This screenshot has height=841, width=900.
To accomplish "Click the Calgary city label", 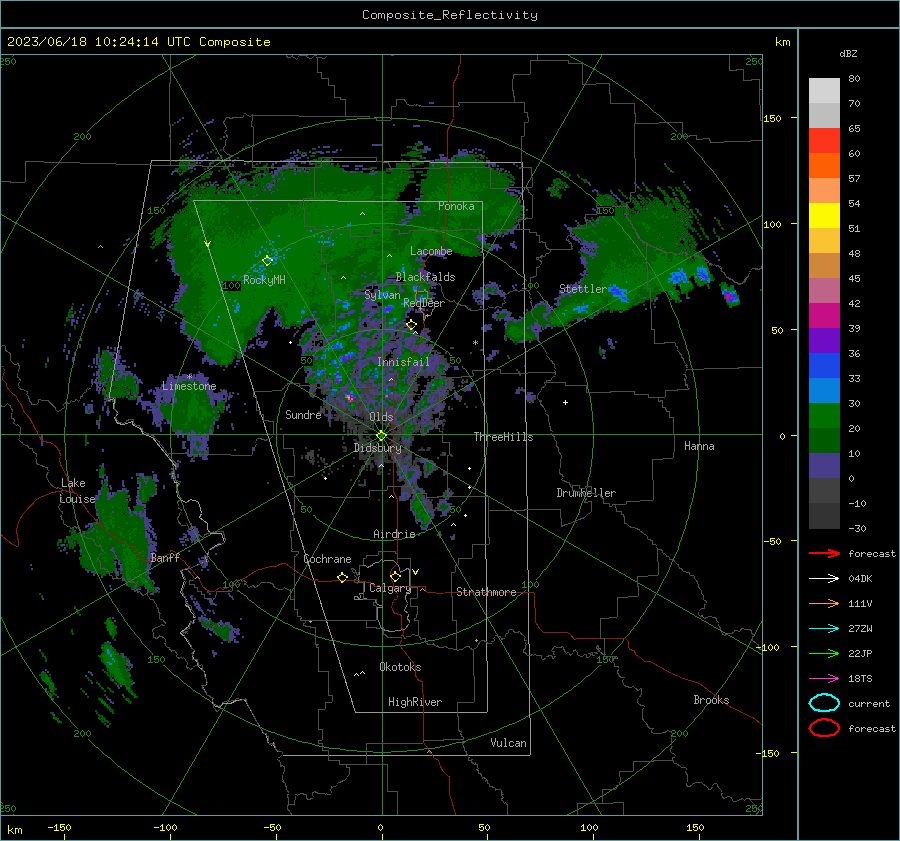I will [x=390, y=588].
